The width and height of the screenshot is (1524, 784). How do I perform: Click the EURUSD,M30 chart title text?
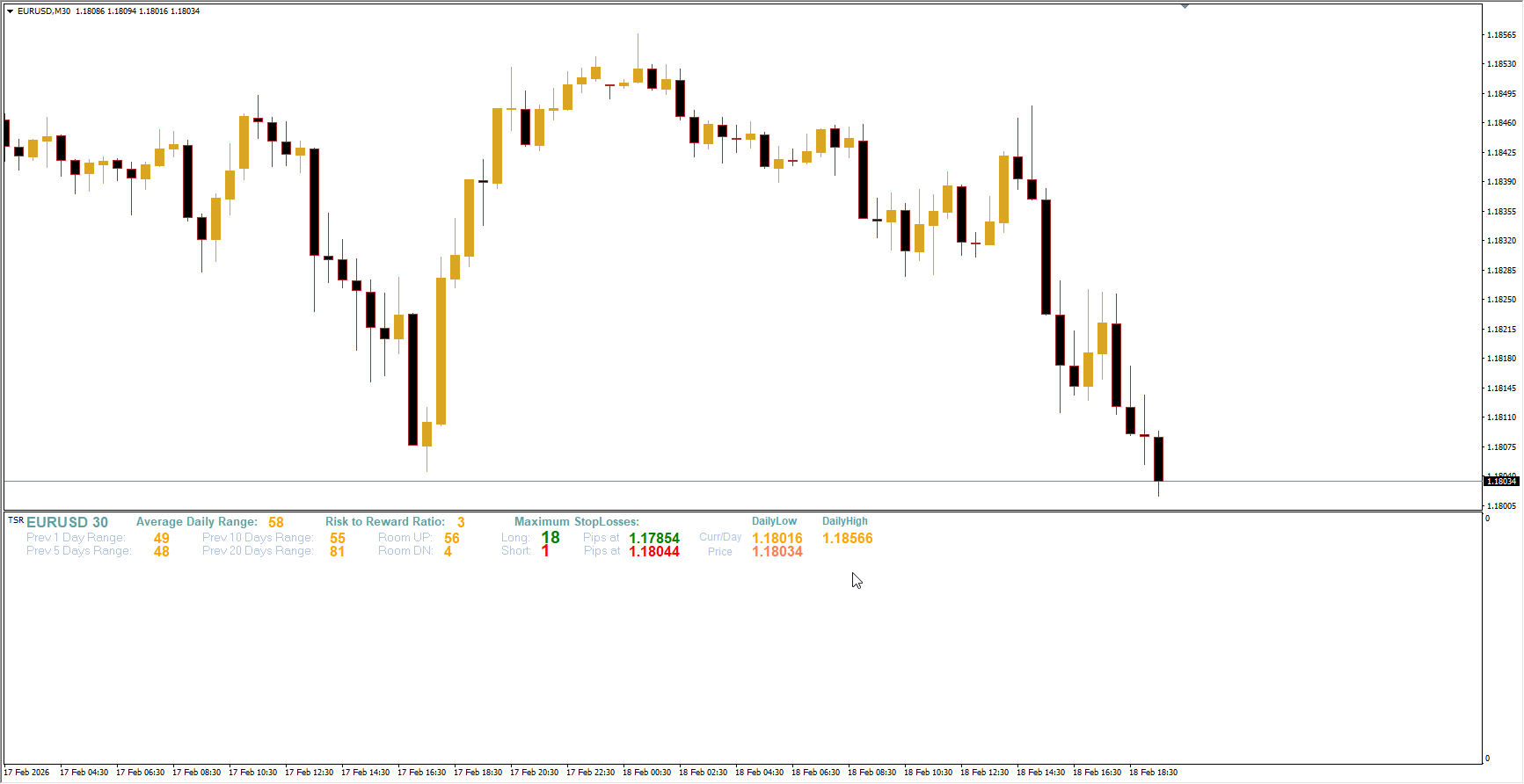coord(44,11)
